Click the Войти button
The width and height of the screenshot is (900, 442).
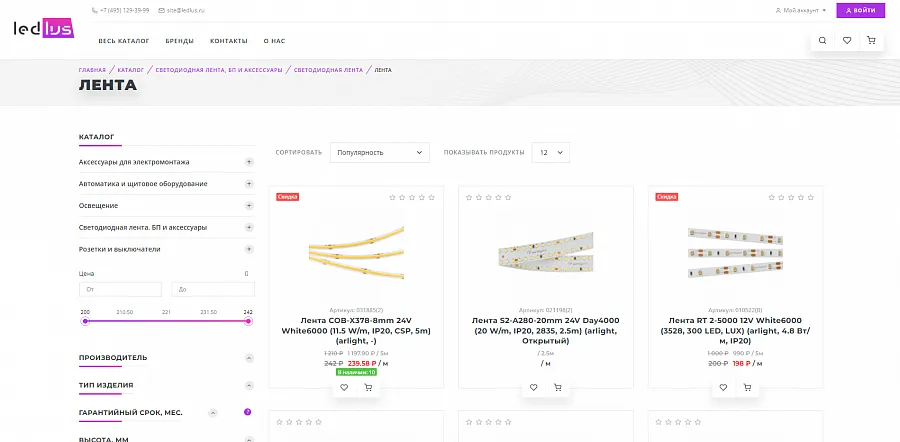pyautogui.click(x=860, y=10)
